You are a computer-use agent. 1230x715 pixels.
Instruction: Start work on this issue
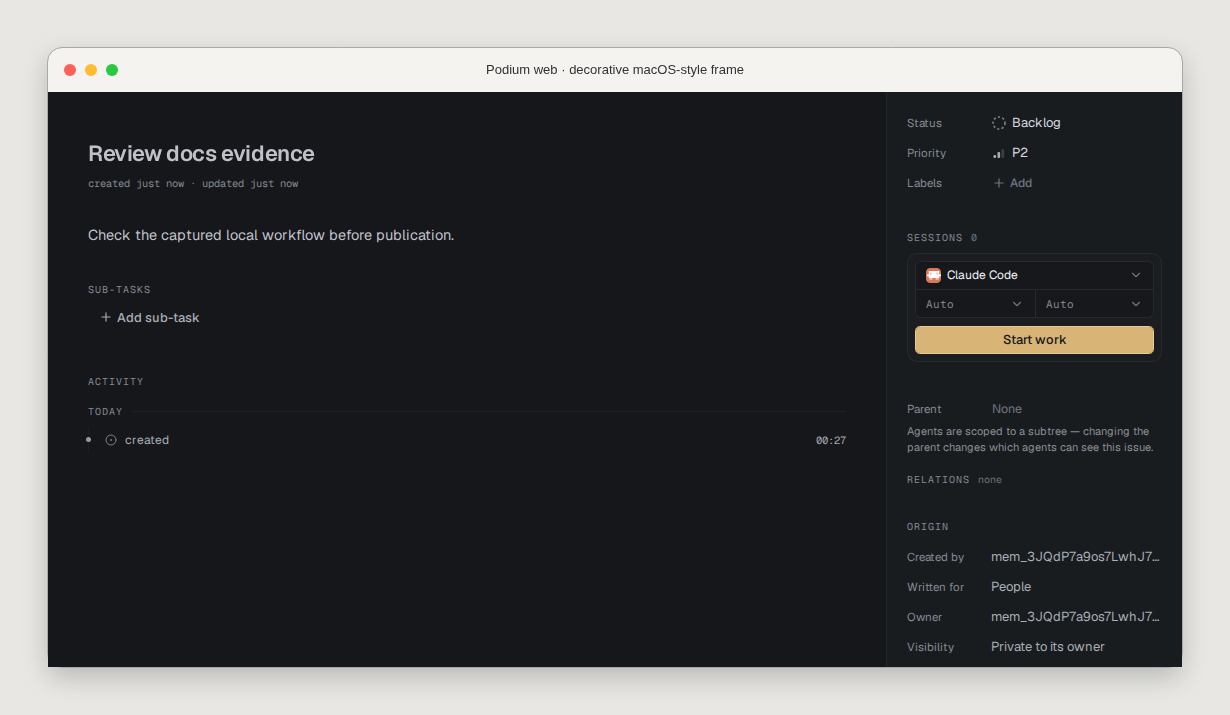click(x=1034, y=340)
